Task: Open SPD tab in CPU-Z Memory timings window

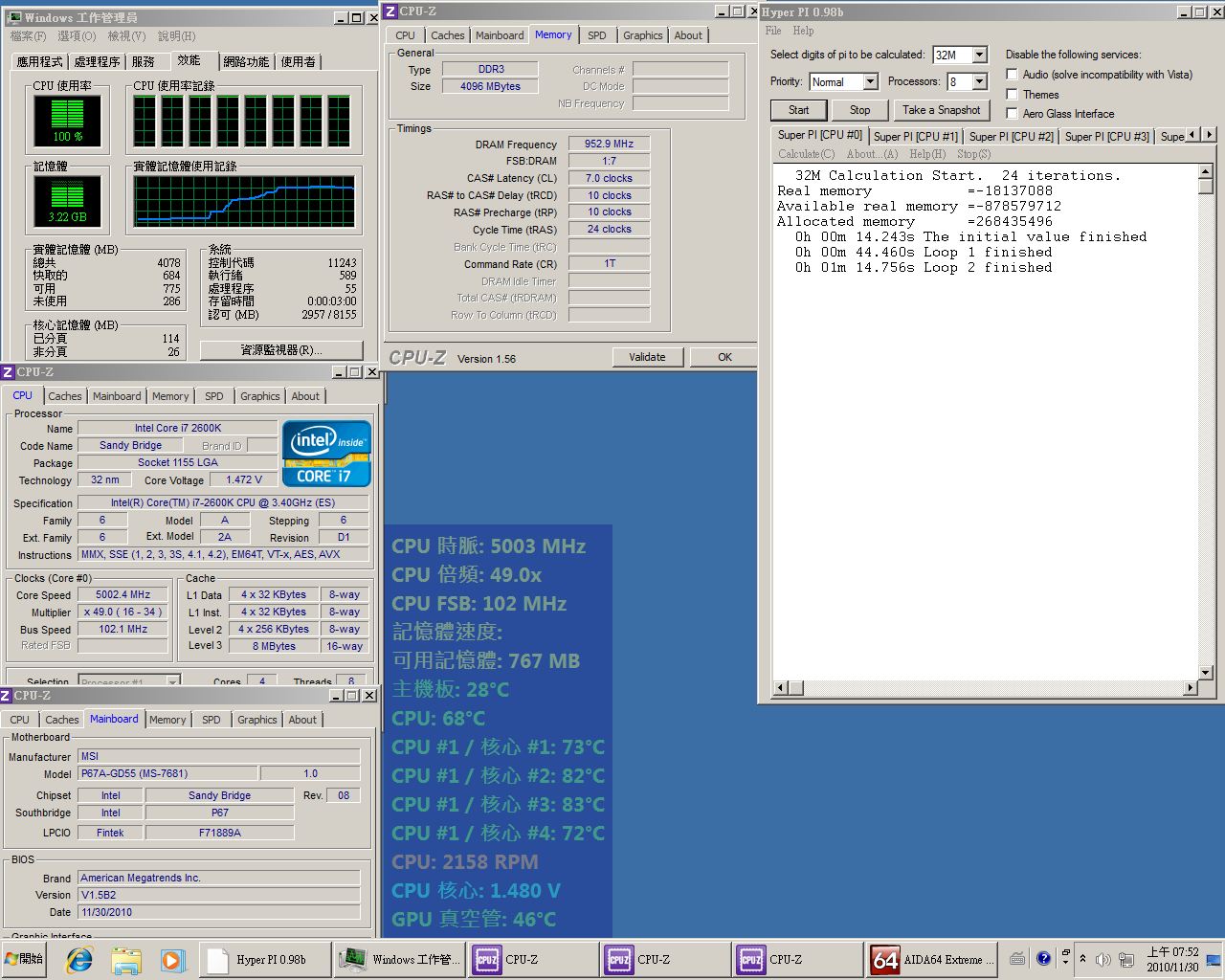Action: coord(597,35)
